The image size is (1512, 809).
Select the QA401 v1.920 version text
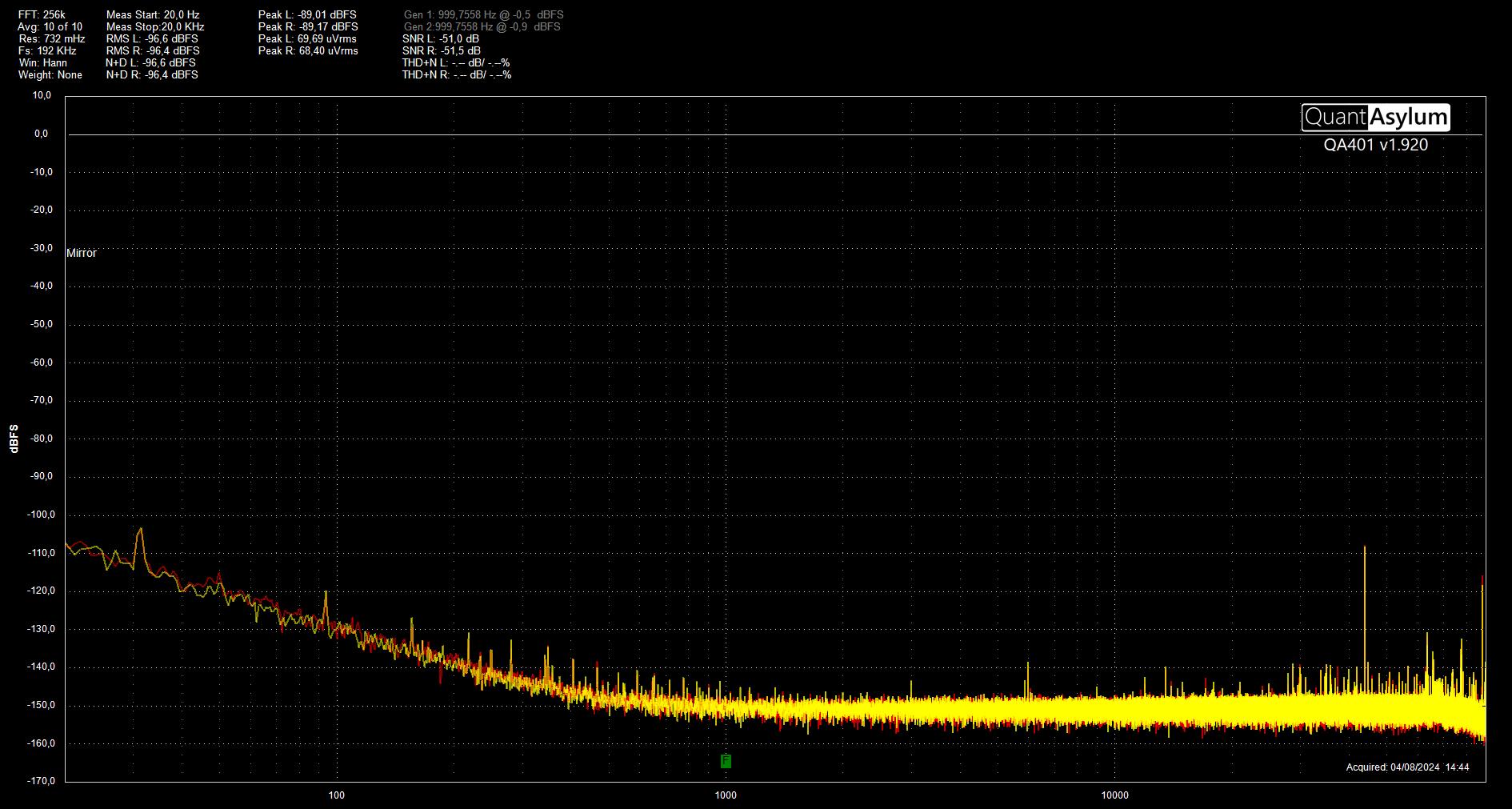pos(1375,145)
